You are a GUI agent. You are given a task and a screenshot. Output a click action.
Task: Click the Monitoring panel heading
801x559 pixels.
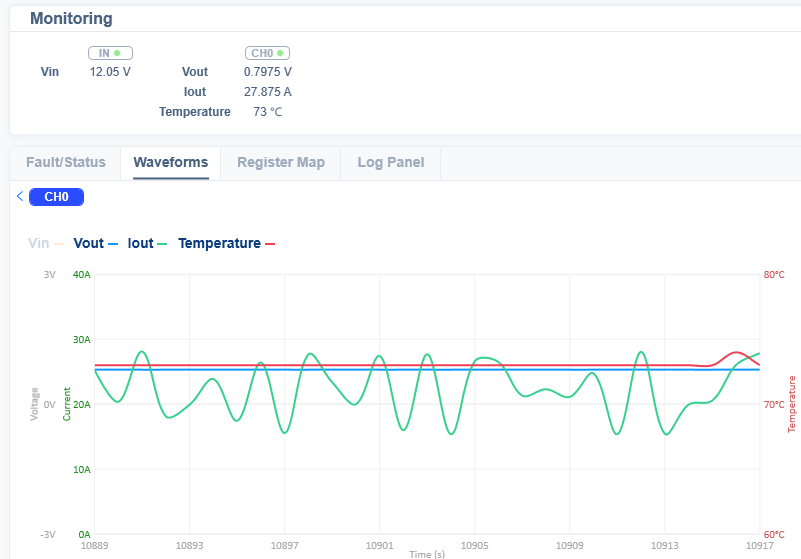click(71, 19)
